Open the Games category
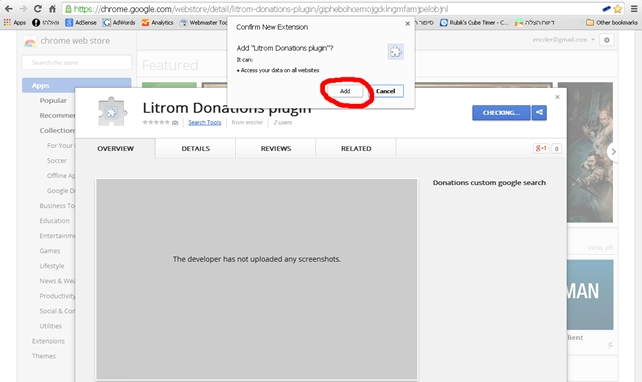Viewport: 642px width, 382px height. click(50, 251)
